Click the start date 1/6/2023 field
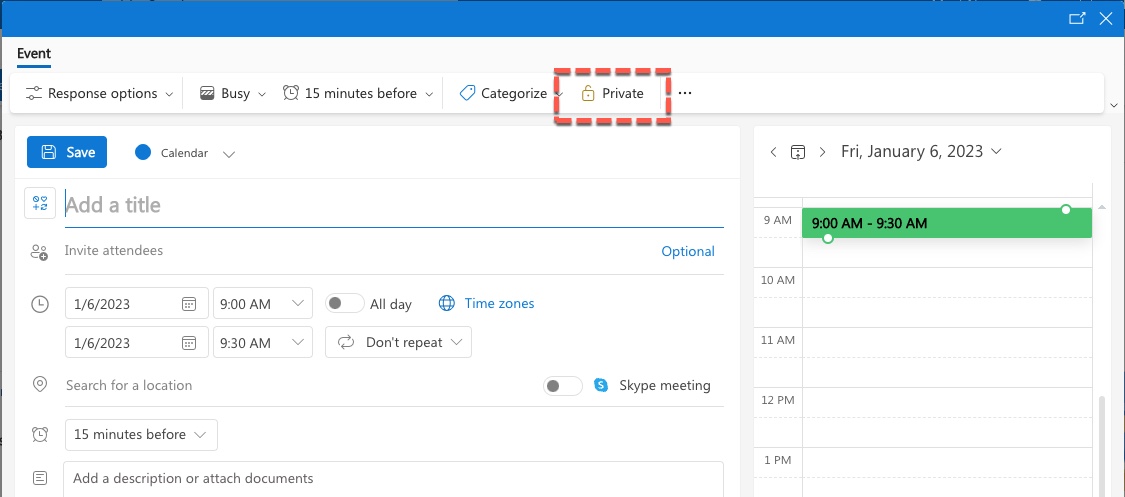 pos(136,303)
